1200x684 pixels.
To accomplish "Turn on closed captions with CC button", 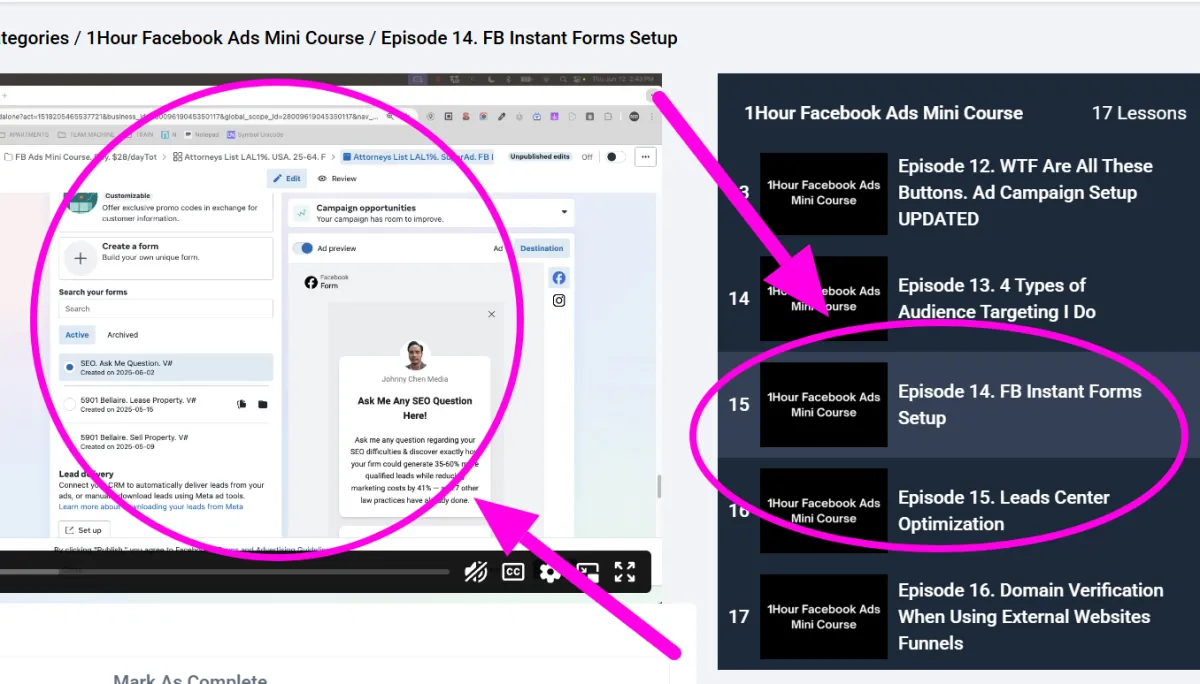I will (513, 572).
